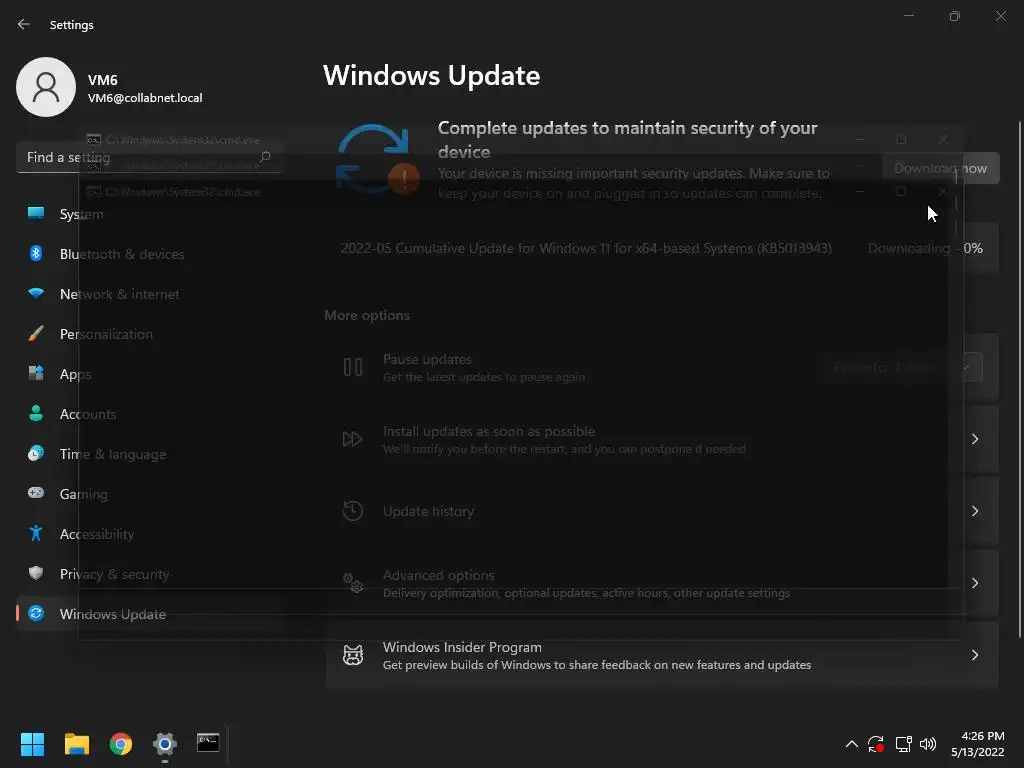The width and height of the screenshot is (1024, 768).
Task: Click into the Find a setting search box
Action: click(149, 157)
